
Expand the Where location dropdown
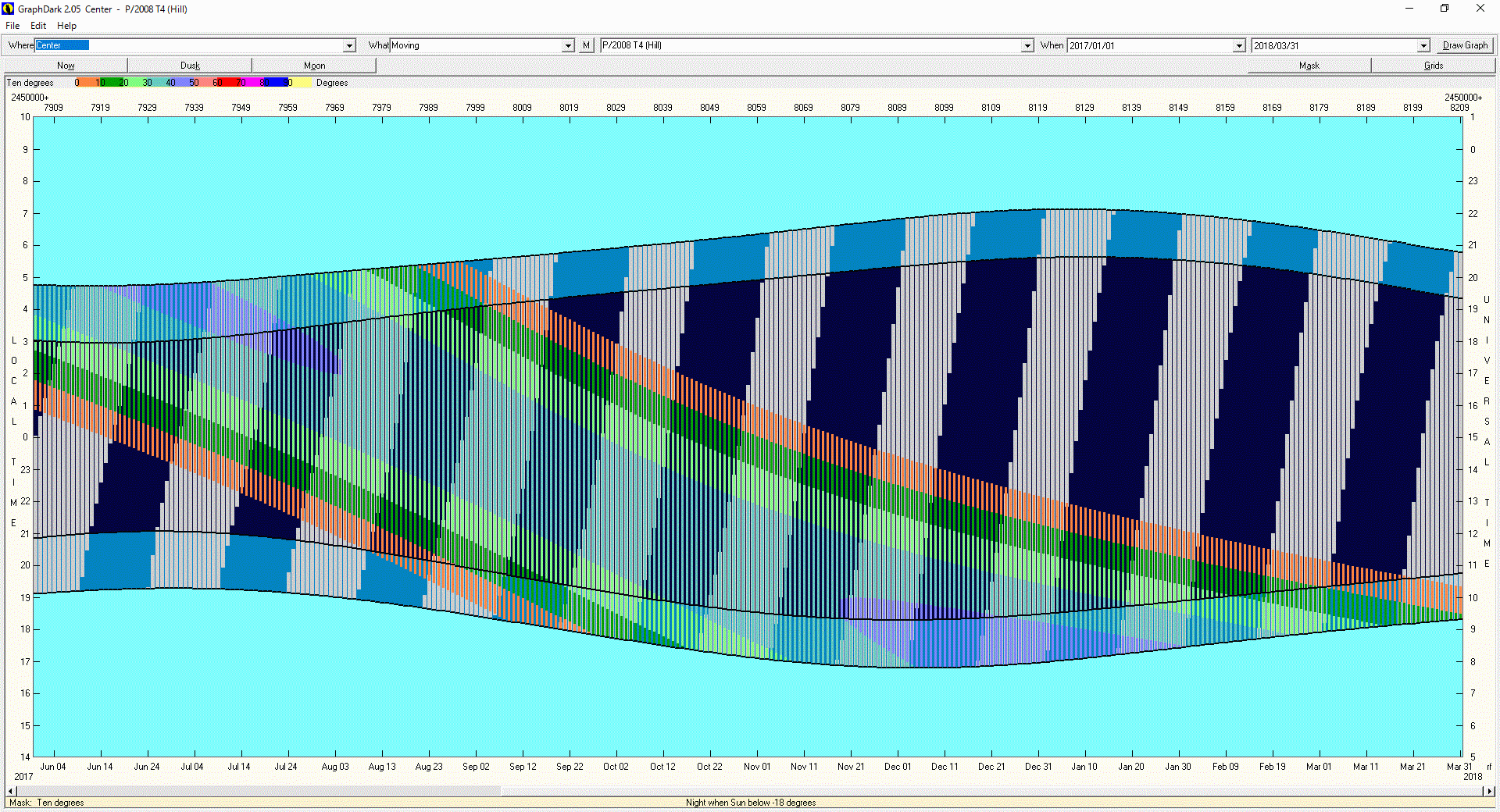(x=349, y=46)
